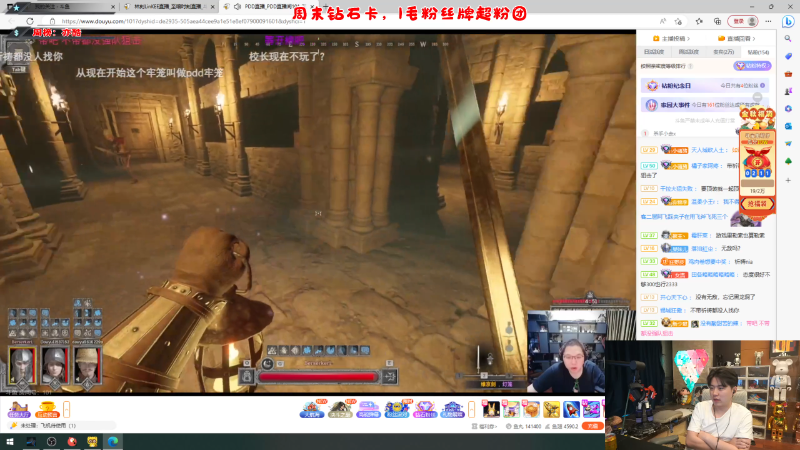Expand the gift activities arrow
Image resolution: width=800 pixels, height=450 pixels.
[x=471, y=409]
